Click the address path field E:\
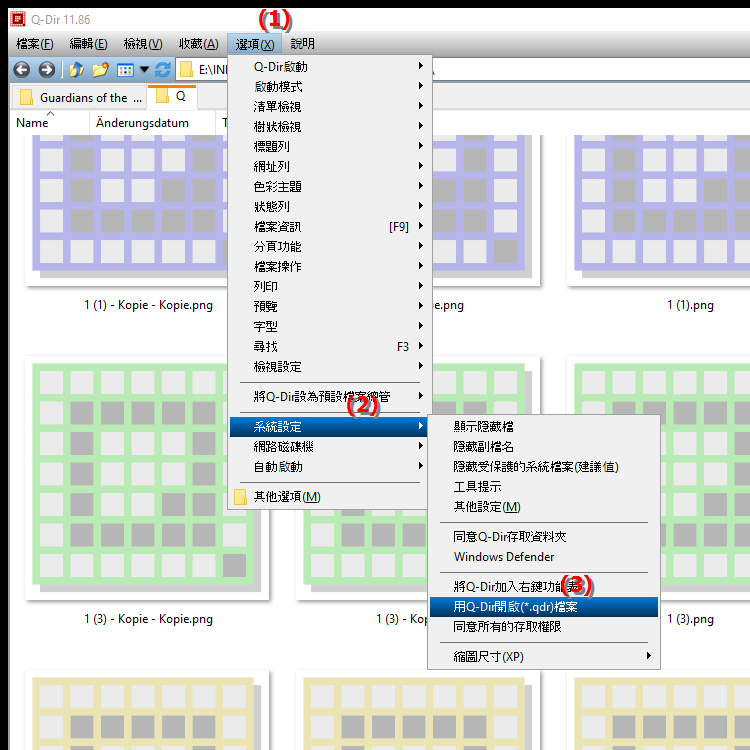Image resolution: width=750 pixels, height=750 pixels. (x=463, y=70)
